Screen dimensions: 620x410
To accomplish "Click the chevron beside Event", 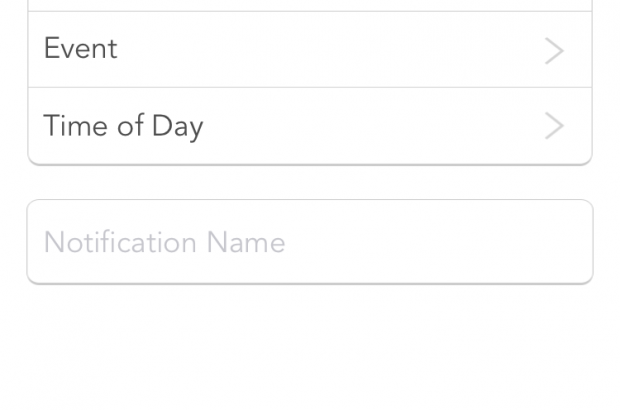I will tap(554, 50).
